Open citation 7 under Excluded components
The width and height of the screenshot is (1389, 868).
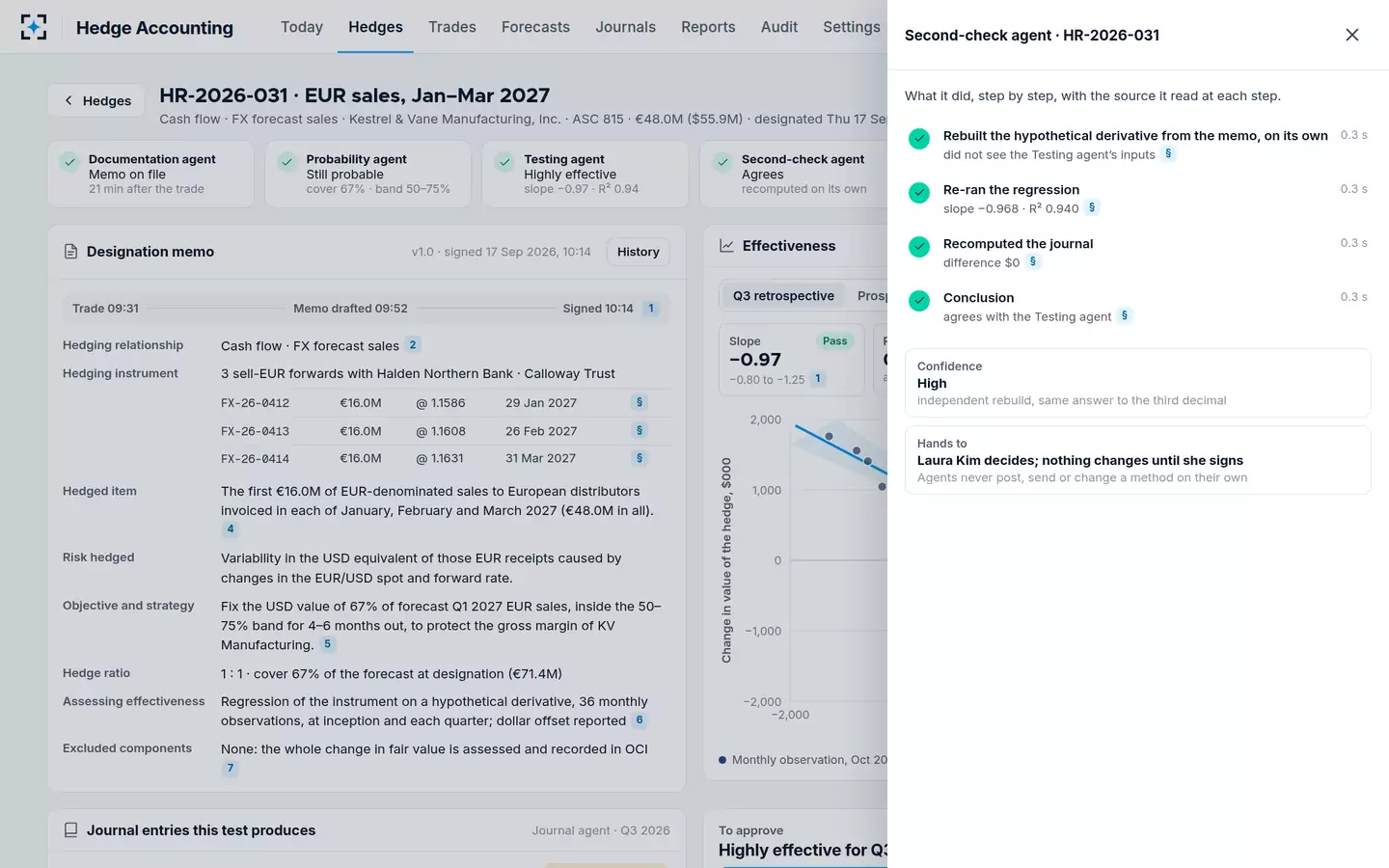click(x=230, y=769)
